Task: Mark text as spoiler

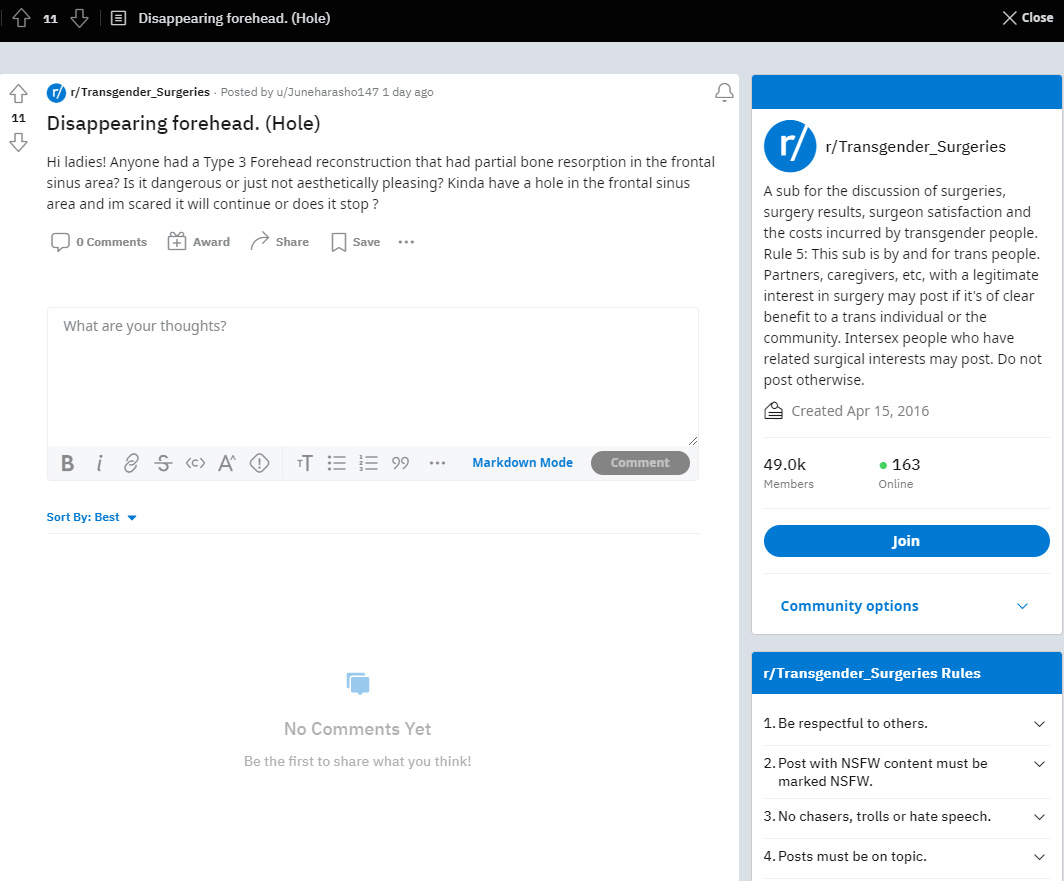Action: pos(259,463)
